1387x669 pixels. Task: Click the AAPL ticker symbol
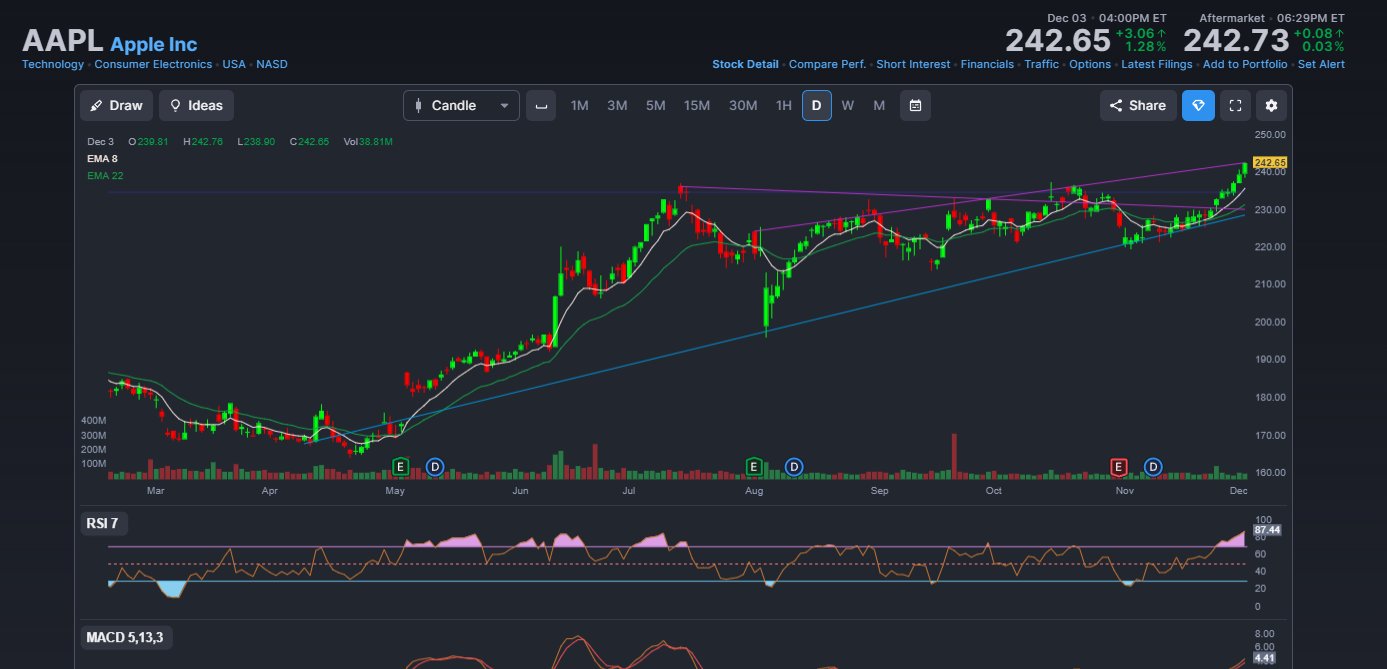pyautogui.click(x=63, y=41)
